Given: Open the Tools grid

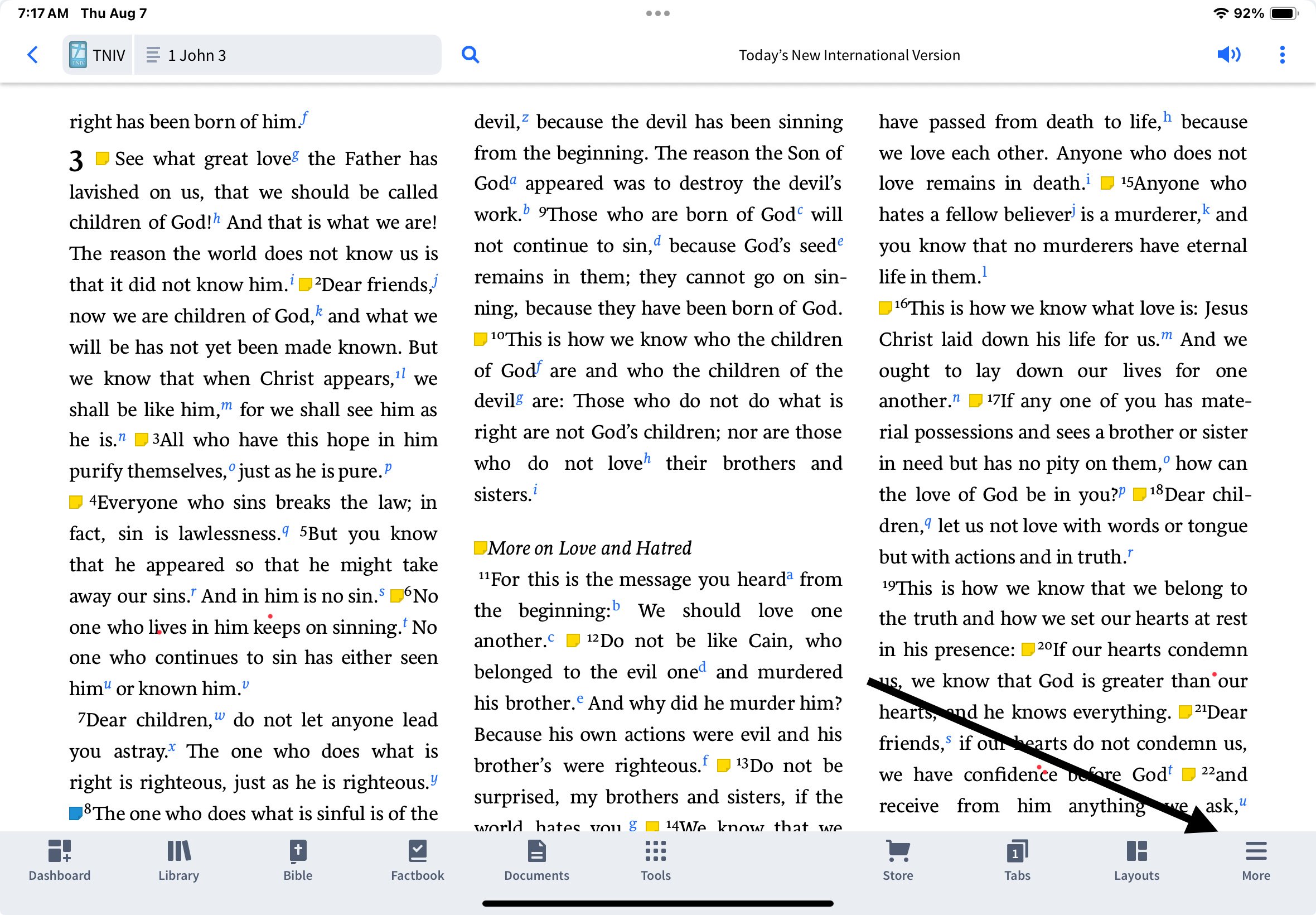Looking at the screenshot, I should [x=655, y=860].
